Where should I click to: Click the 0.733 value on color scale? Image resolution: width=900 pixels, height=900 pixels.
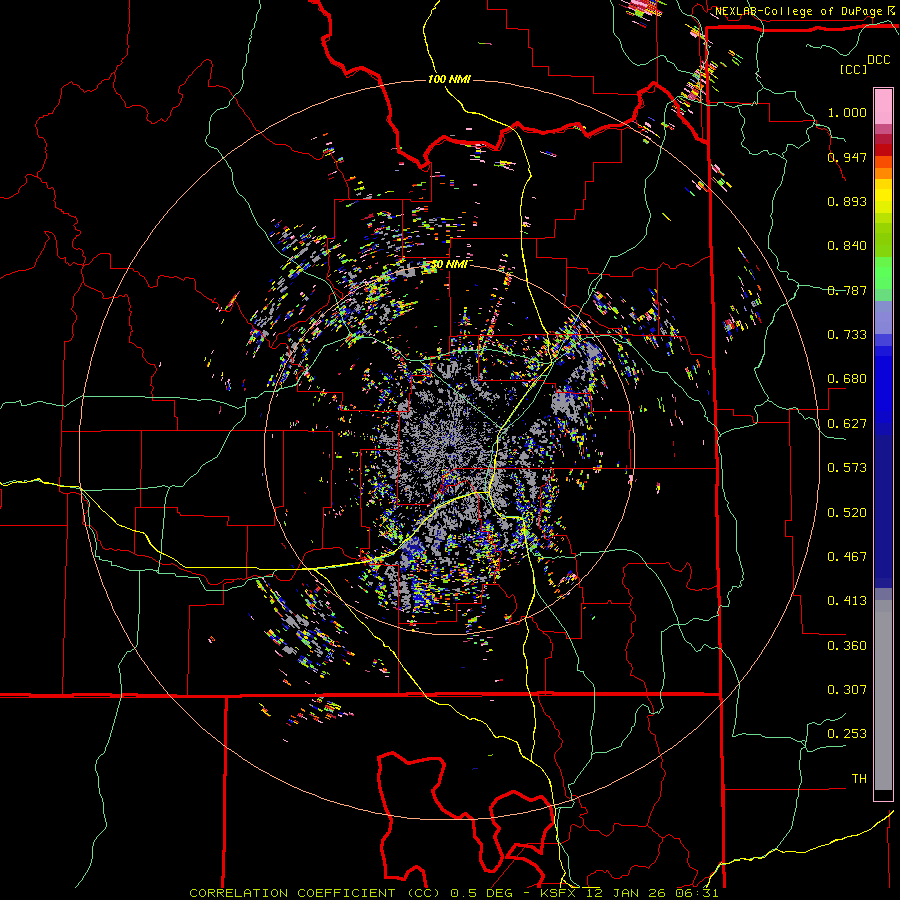[x=847, y=335]
